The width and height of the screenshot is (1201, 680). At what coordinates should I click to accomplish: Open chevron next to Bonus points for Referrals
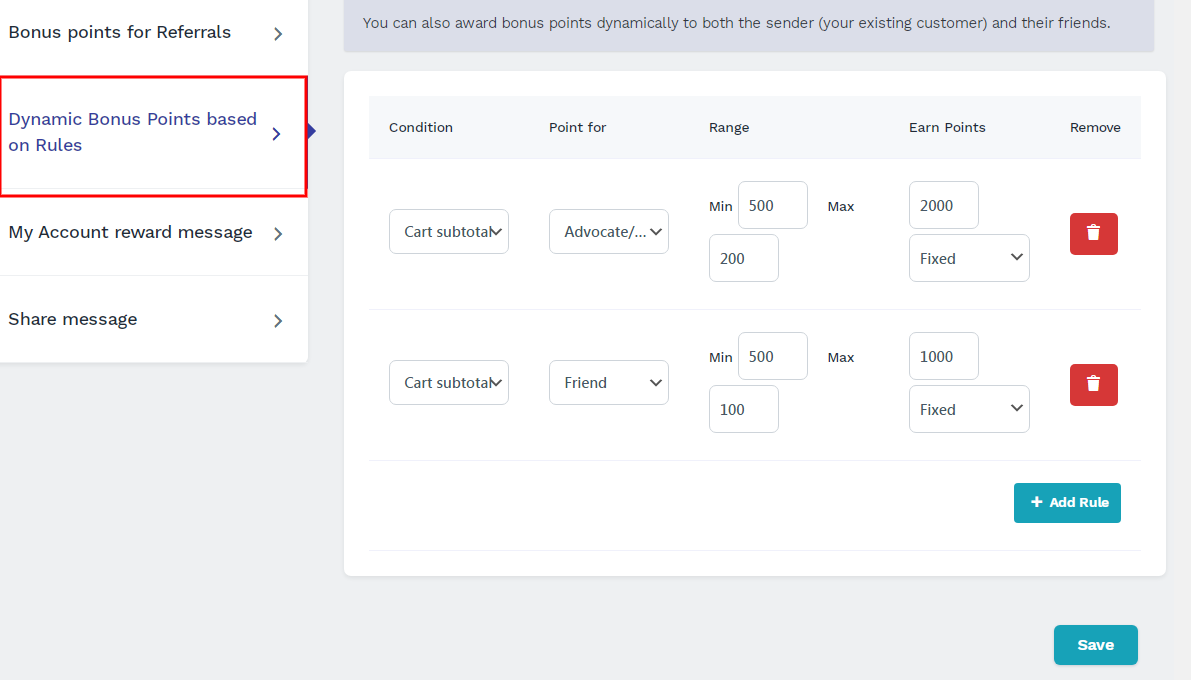(278, 34)
